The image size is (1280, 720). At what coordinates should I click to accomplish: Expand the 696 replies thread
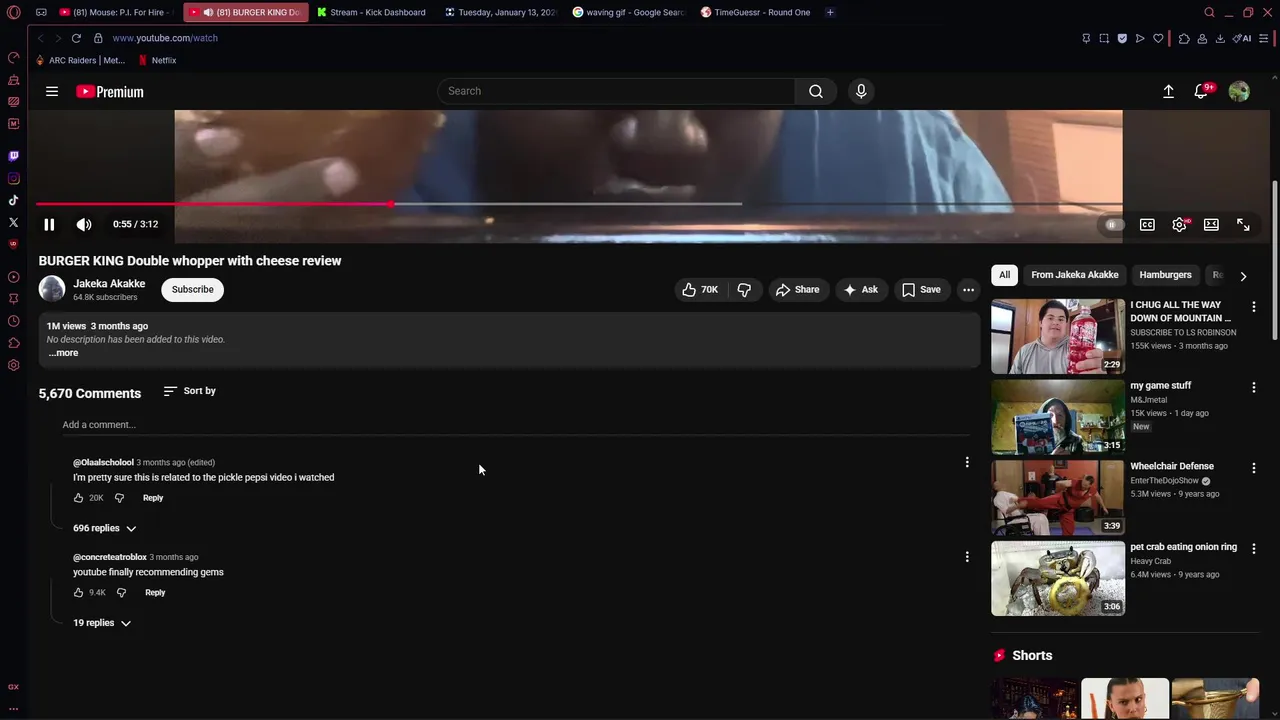point(104,528)
